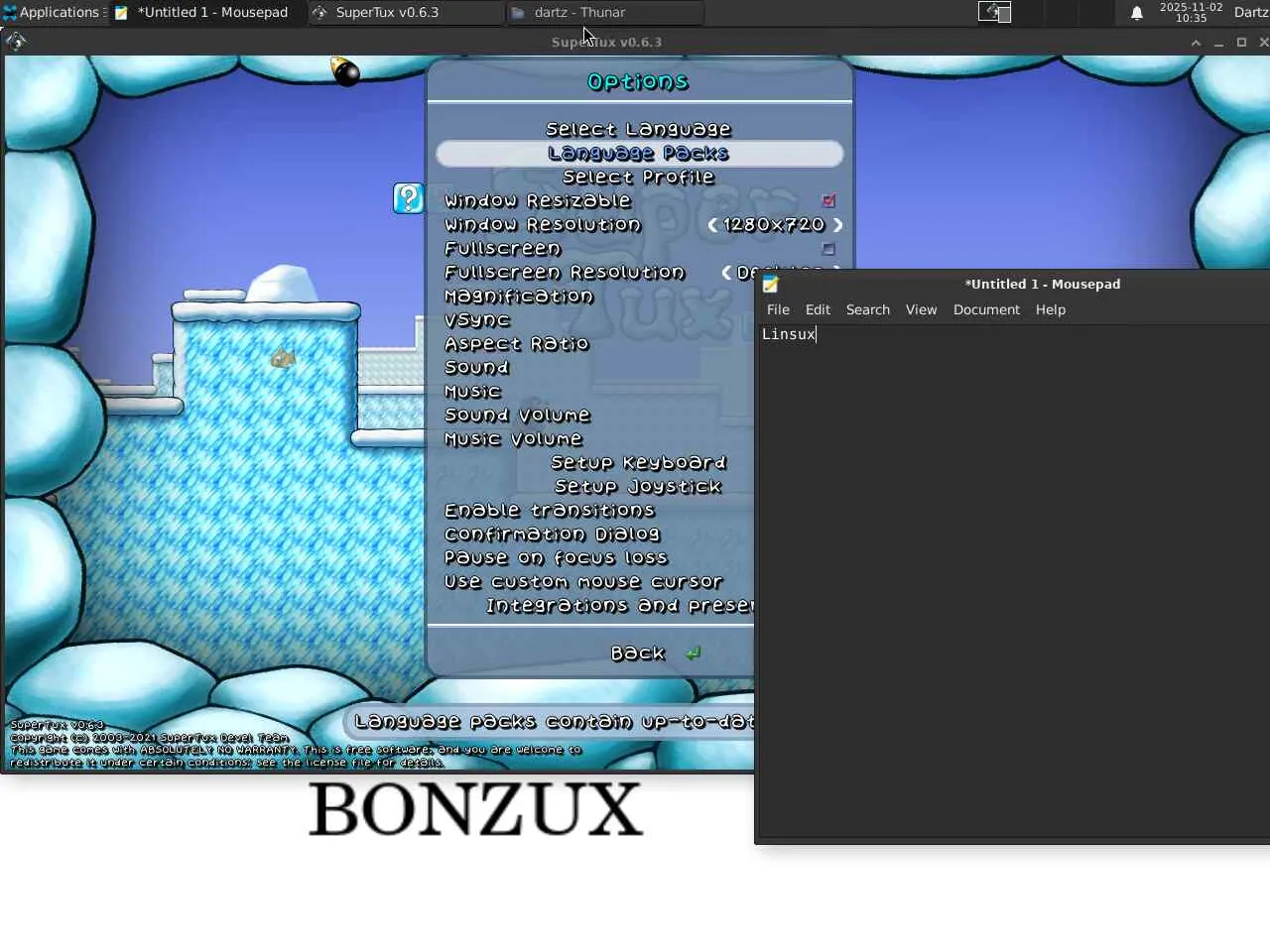Click the word "Linsux" in Mousepad
Viewport: 1270px width, 952px height.
pyautogui.click(x=789, y=335)
